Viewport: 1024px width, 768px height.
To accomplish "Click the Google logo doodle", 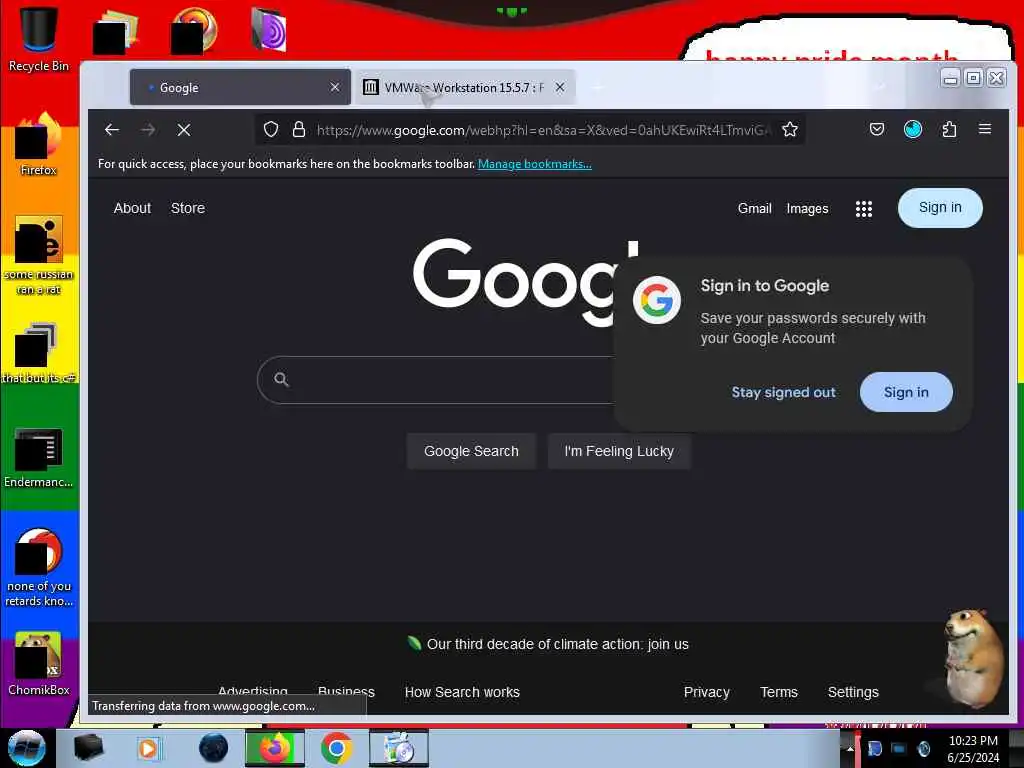I will [x=526, y=281].
